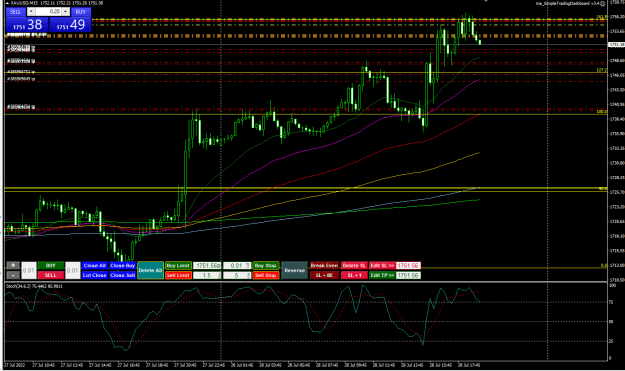625x371 pixels.
Task: Click the teal Delete All button
Action: point(150,271)
